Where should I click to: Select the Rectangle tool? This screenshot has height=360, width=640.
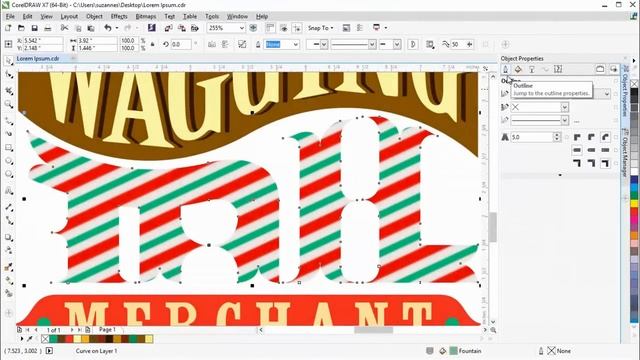point(9,147)
